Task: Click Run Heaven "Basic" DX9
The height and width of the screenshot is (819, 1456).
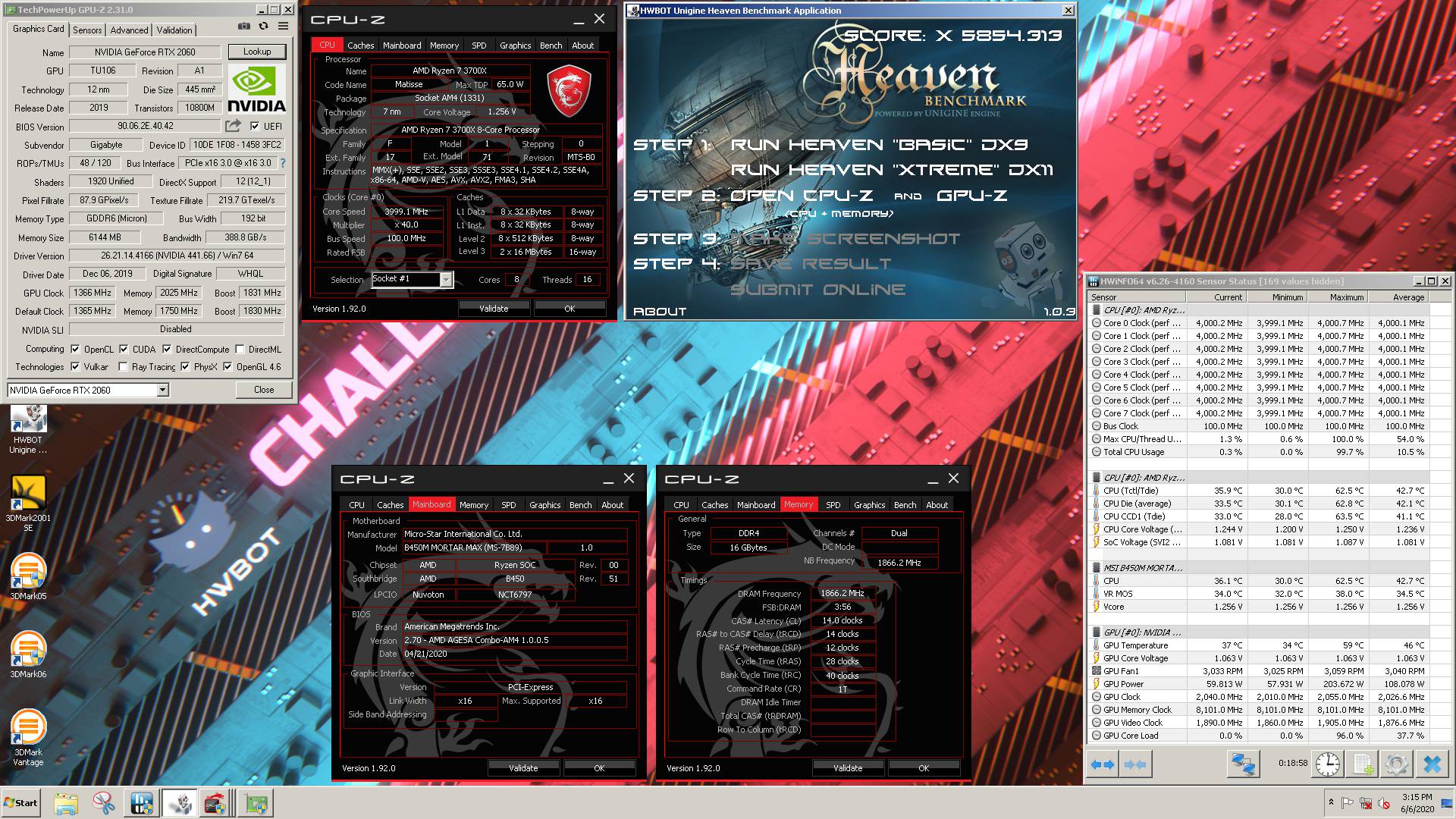Action: tap(879, 145)
